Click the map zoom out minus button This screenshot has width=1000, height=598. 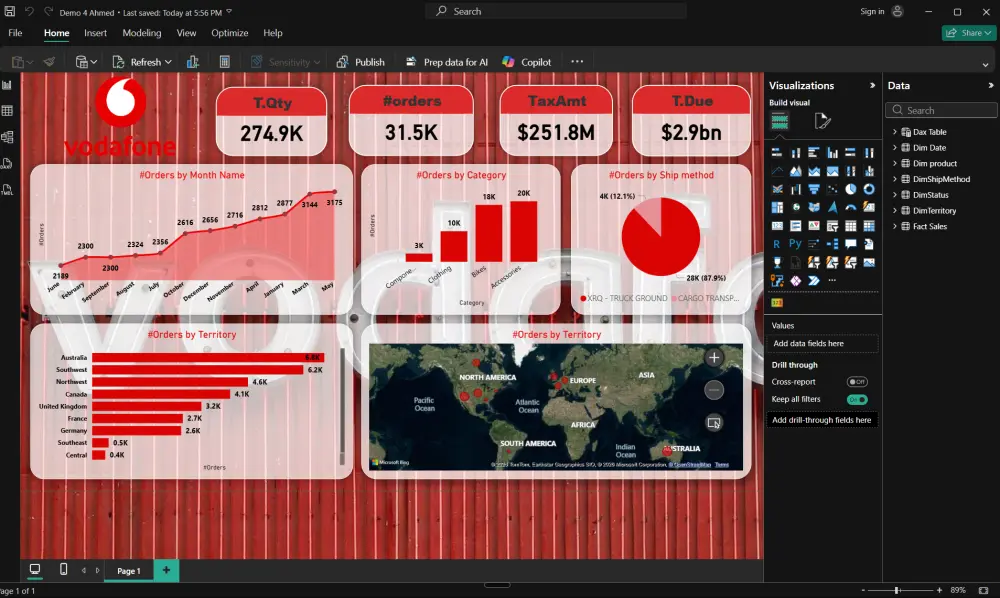[x=714, y=390]
